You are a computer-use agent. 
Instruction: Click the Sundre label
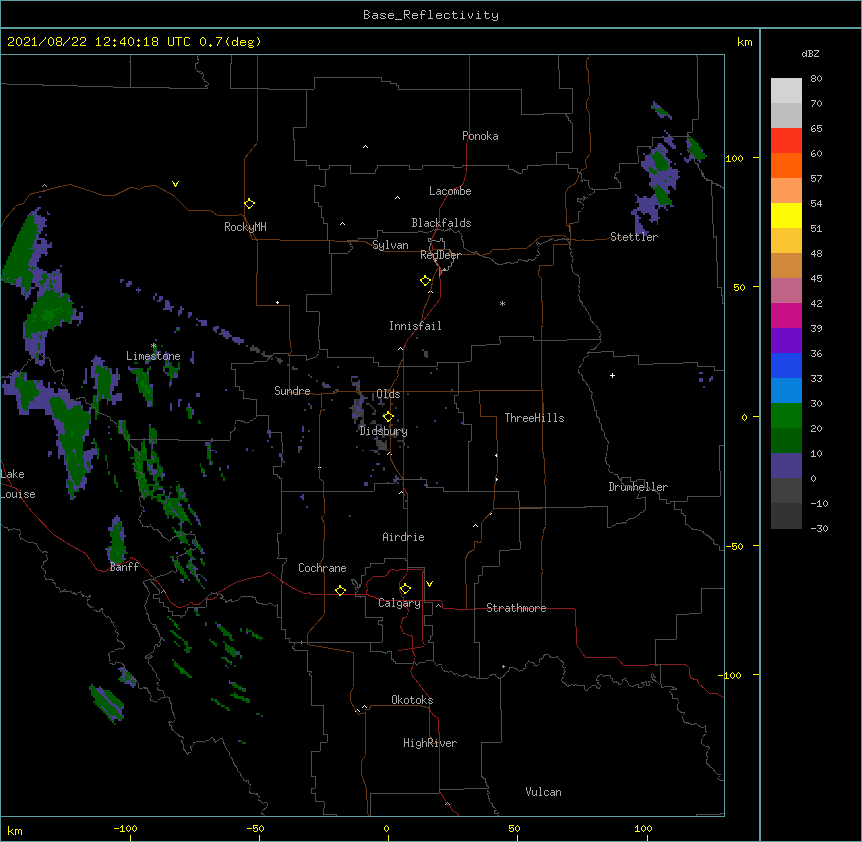tap(292, 391)
